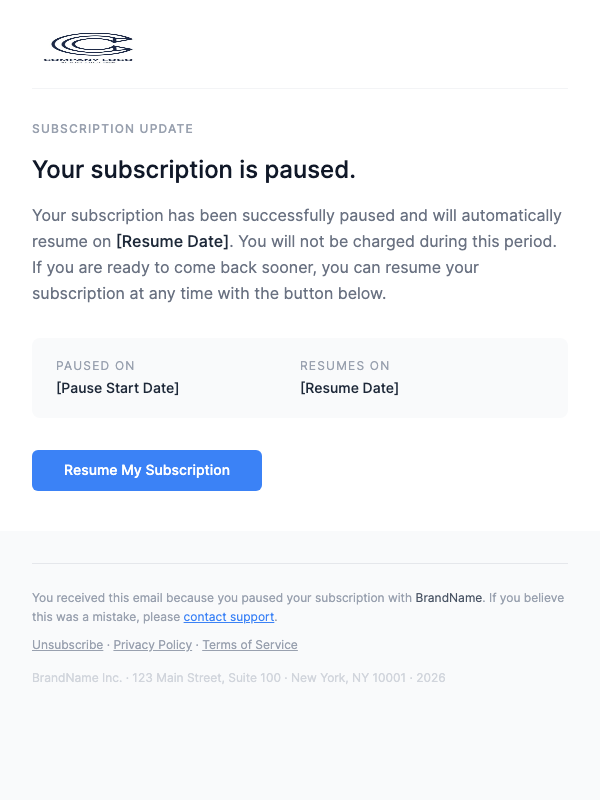
Task: Click the SUBSCRIPTION UPDATE label
Action: 112,129
